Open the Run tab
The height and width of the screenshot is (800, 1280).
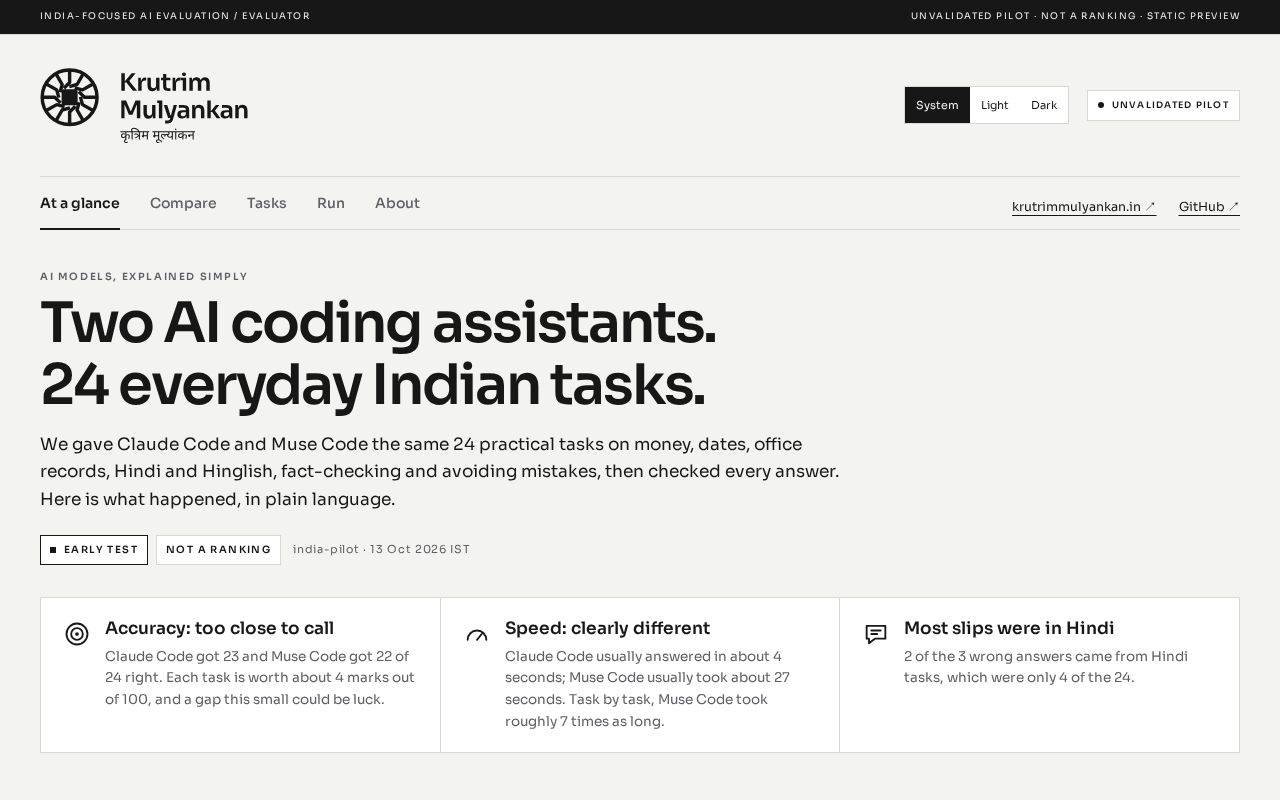point(331,203)
